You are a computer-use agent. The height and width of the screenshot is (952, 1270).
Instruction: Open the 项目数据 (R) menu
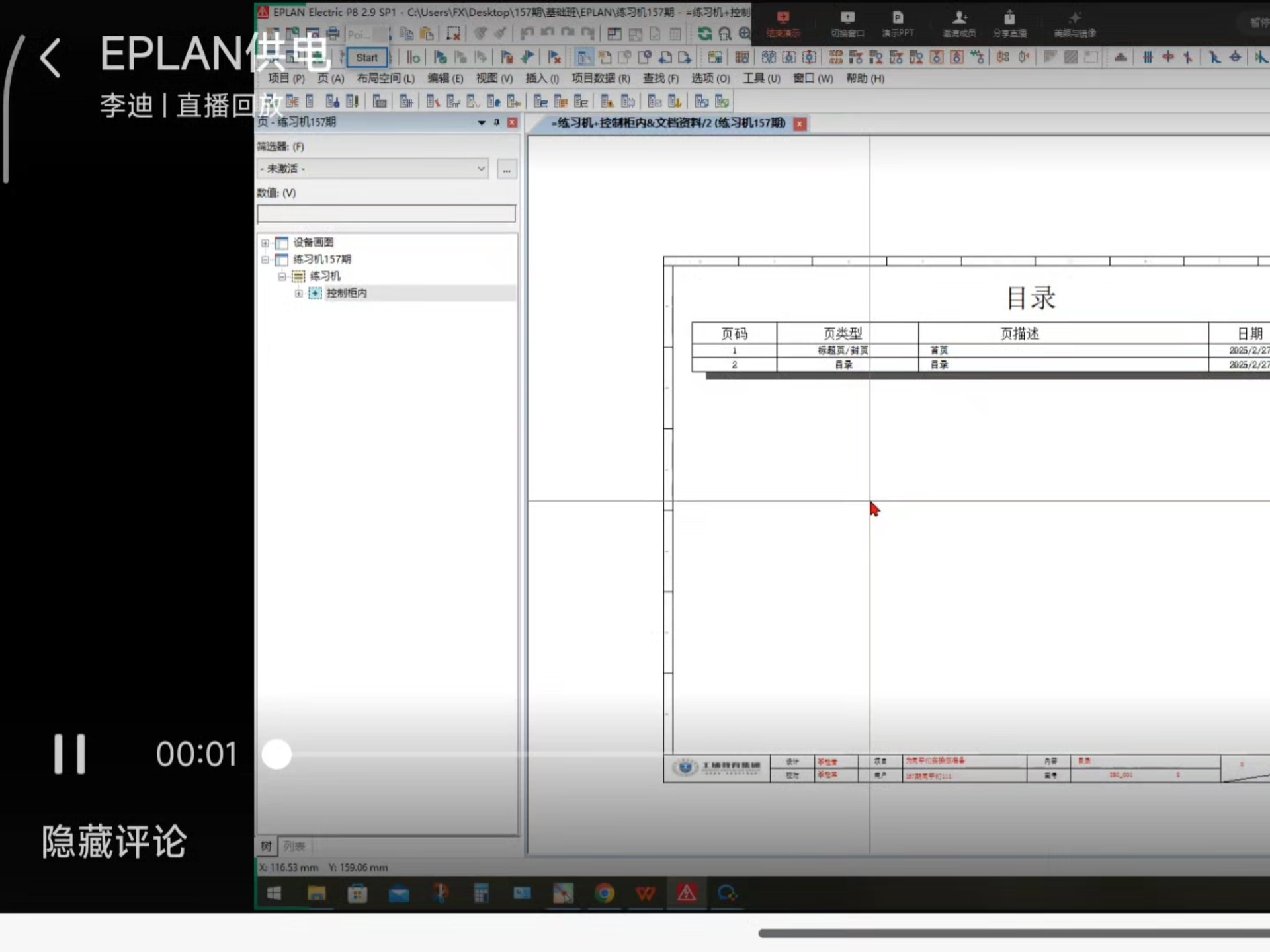pos(601,78)
